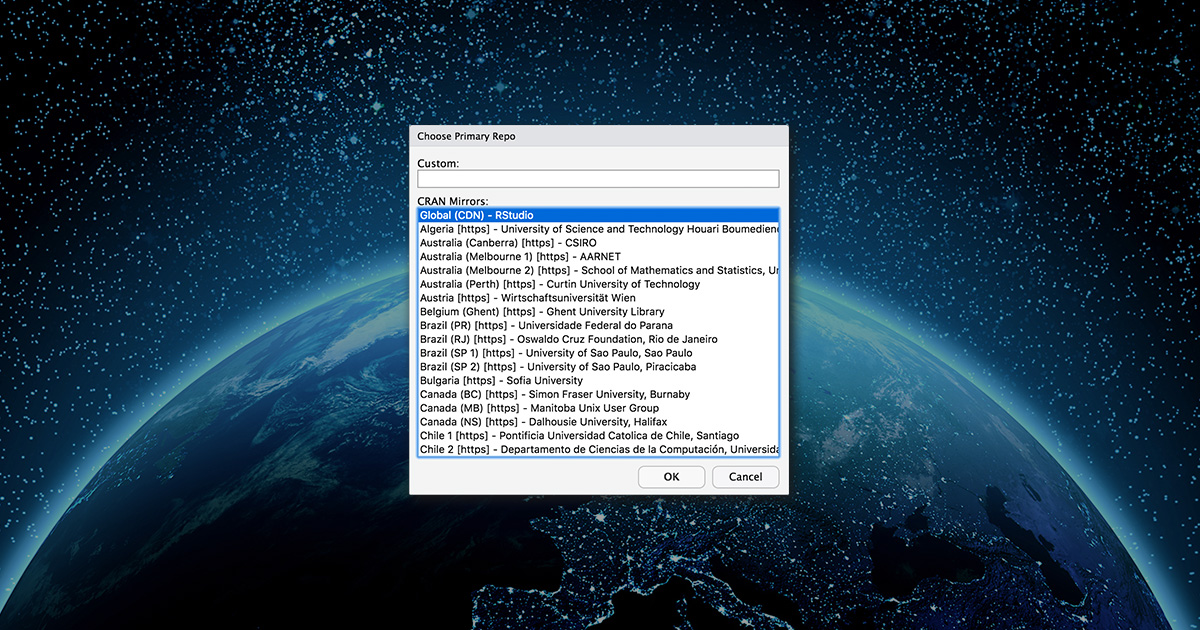This screenshot has height=630, width=1200.
Task: Click the Custom repository text field
Action: click(598, 179)
